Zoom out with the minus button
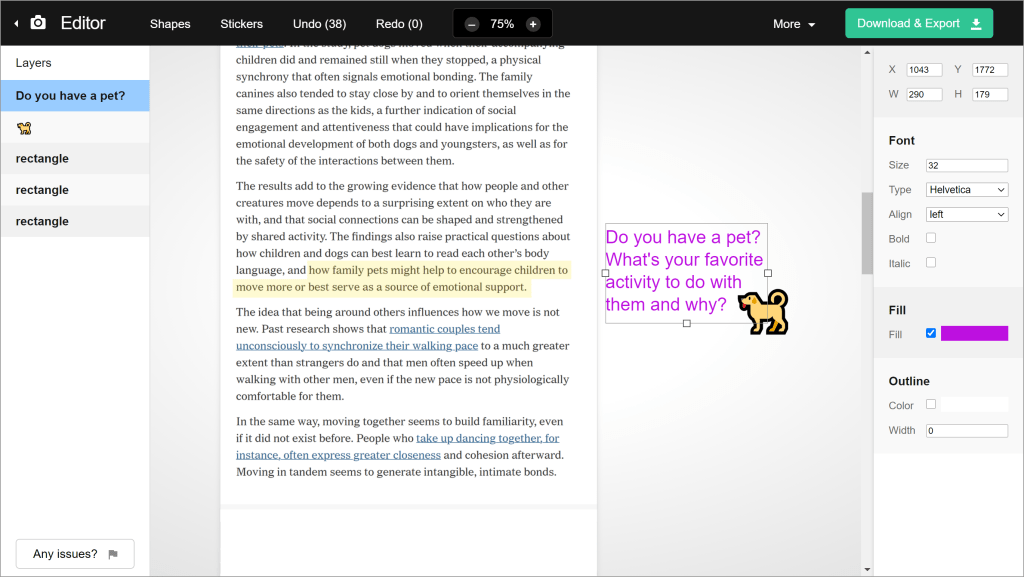1024x577 pixels. point(472,24)
